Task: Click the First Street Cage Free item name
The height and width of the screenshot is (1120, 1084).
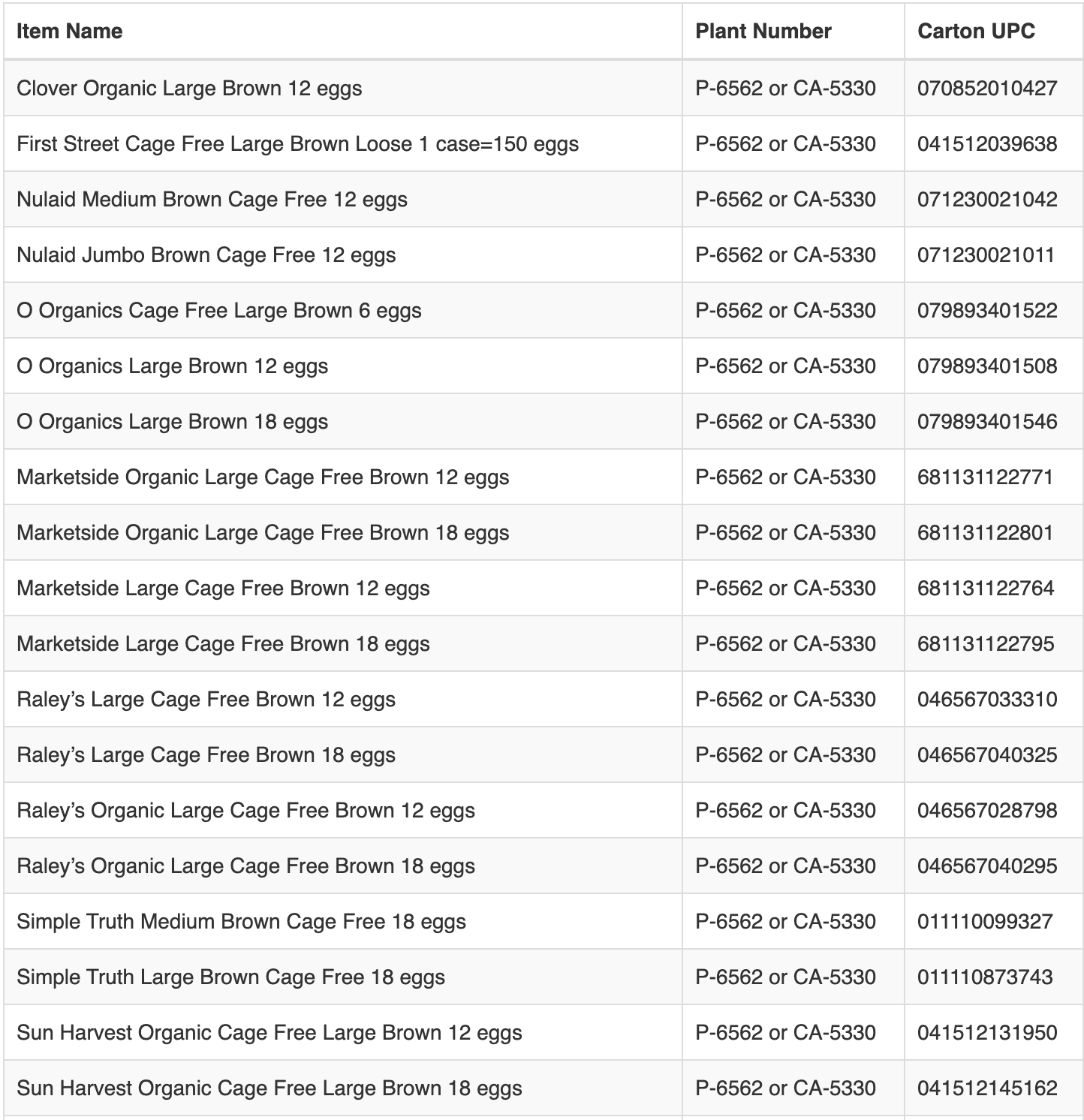Action: click(297, 144)
